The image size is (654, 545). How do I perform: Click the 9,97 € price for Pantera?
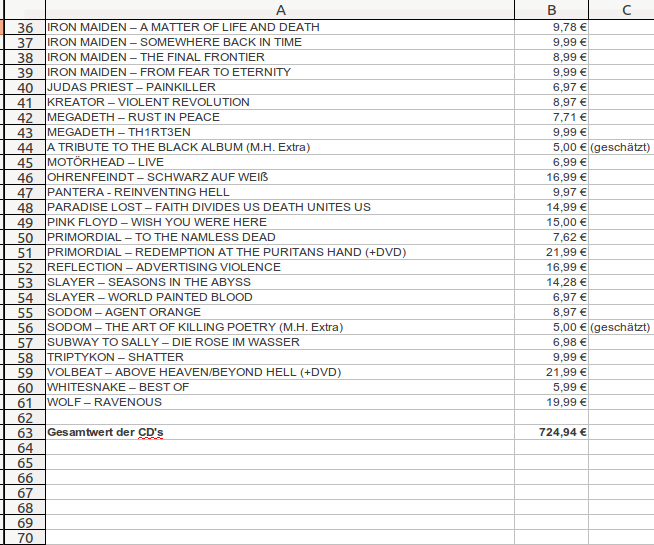click(551, 193)
